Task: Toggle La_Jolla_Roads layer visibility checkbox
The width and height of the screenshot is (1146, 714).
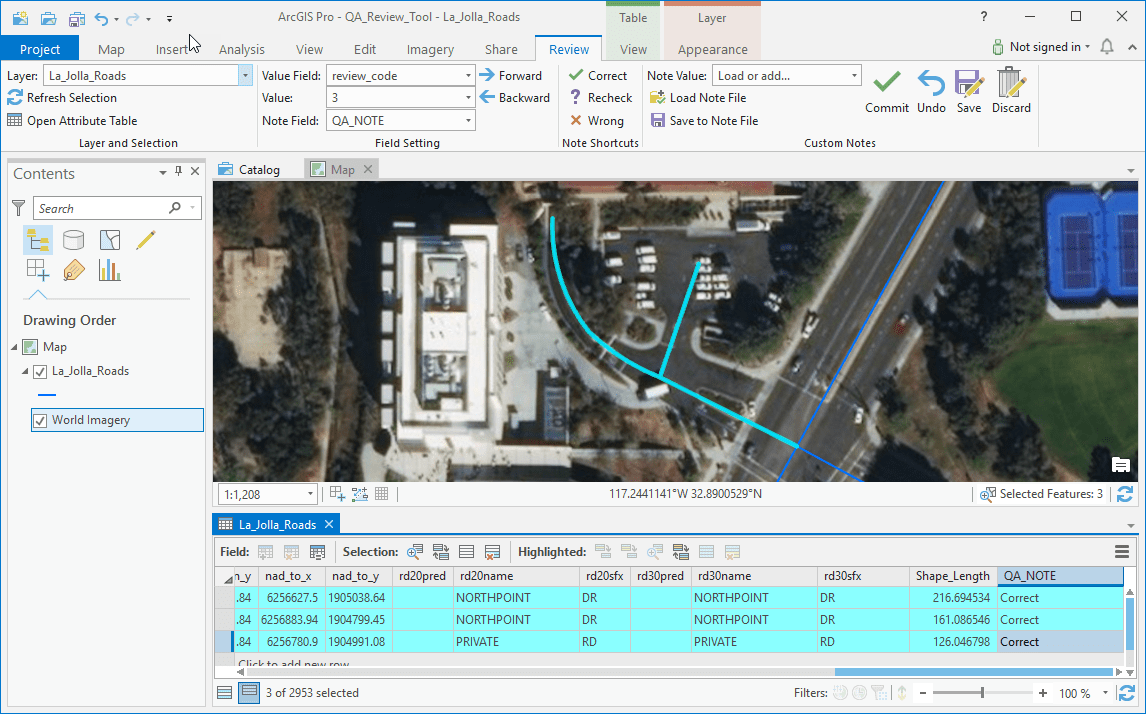Action: click(40, 371)
